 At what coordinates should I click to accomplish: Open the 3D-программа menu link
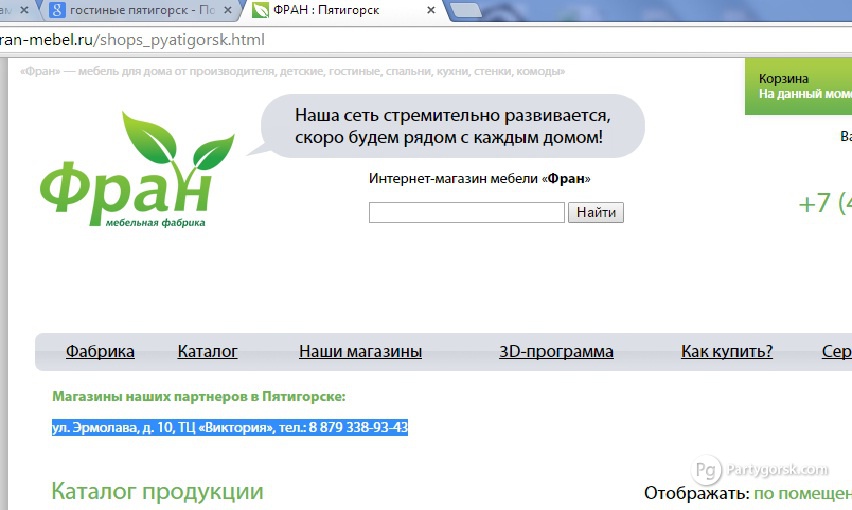tap(556, 351)
